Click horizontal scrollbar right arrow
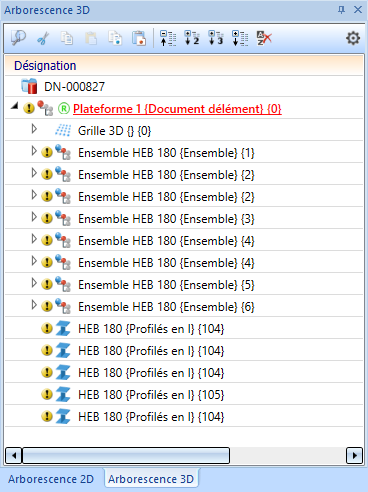Screen dimensions: 368x492 tap(354, 455)
